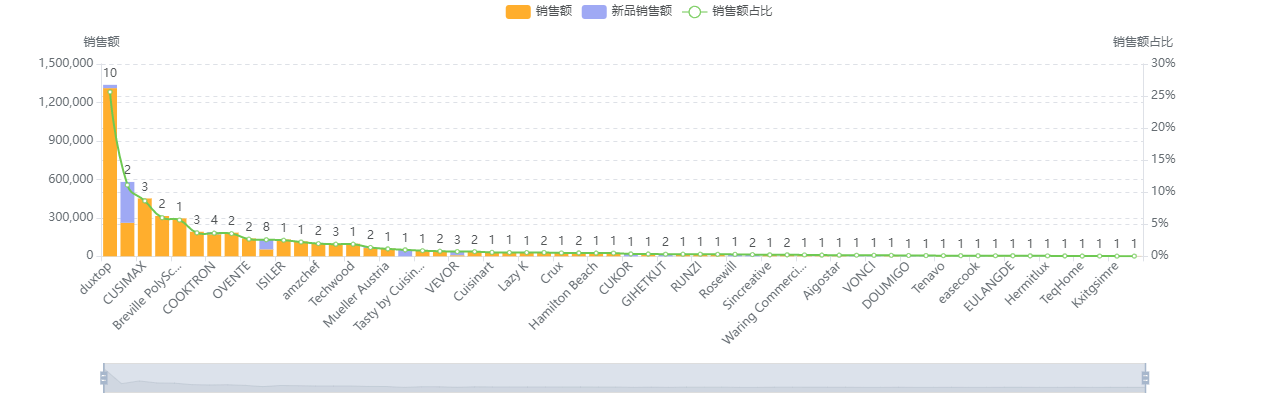Click the duxtop brand axis label
Screen dimensions: 1278x400
[x=98, y=278]
